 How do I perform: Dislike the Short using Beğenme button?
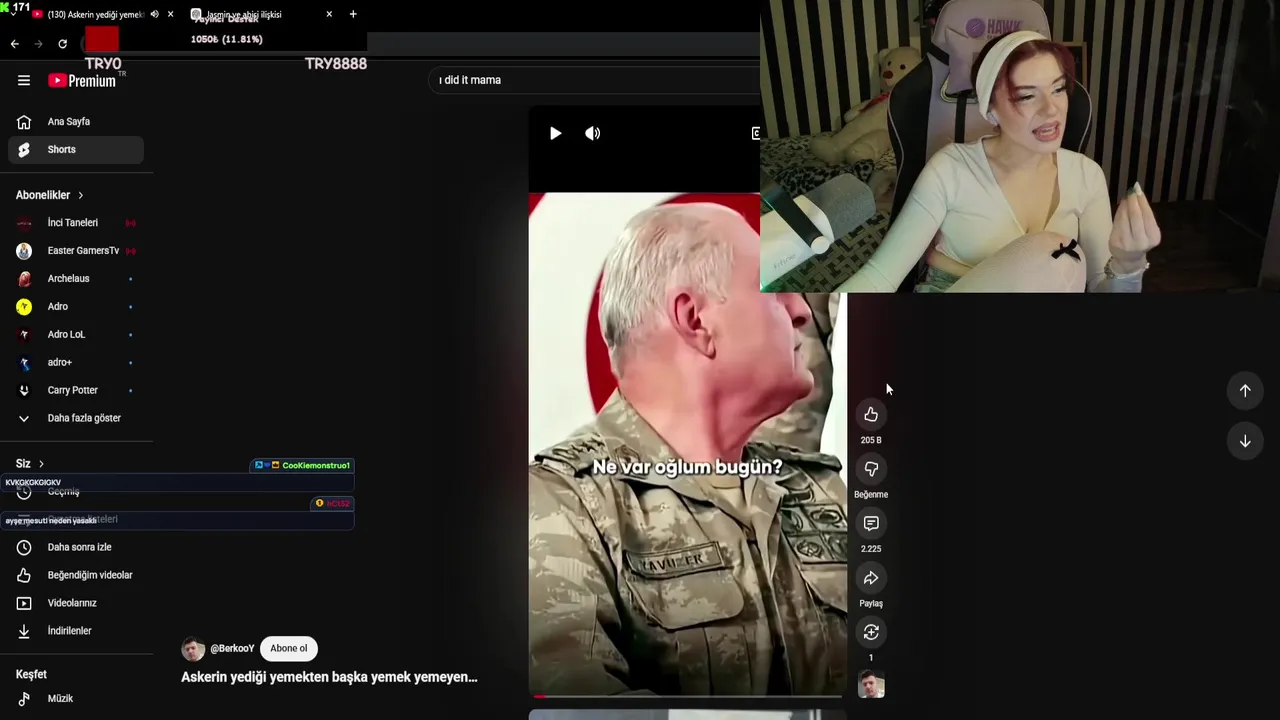871,469
